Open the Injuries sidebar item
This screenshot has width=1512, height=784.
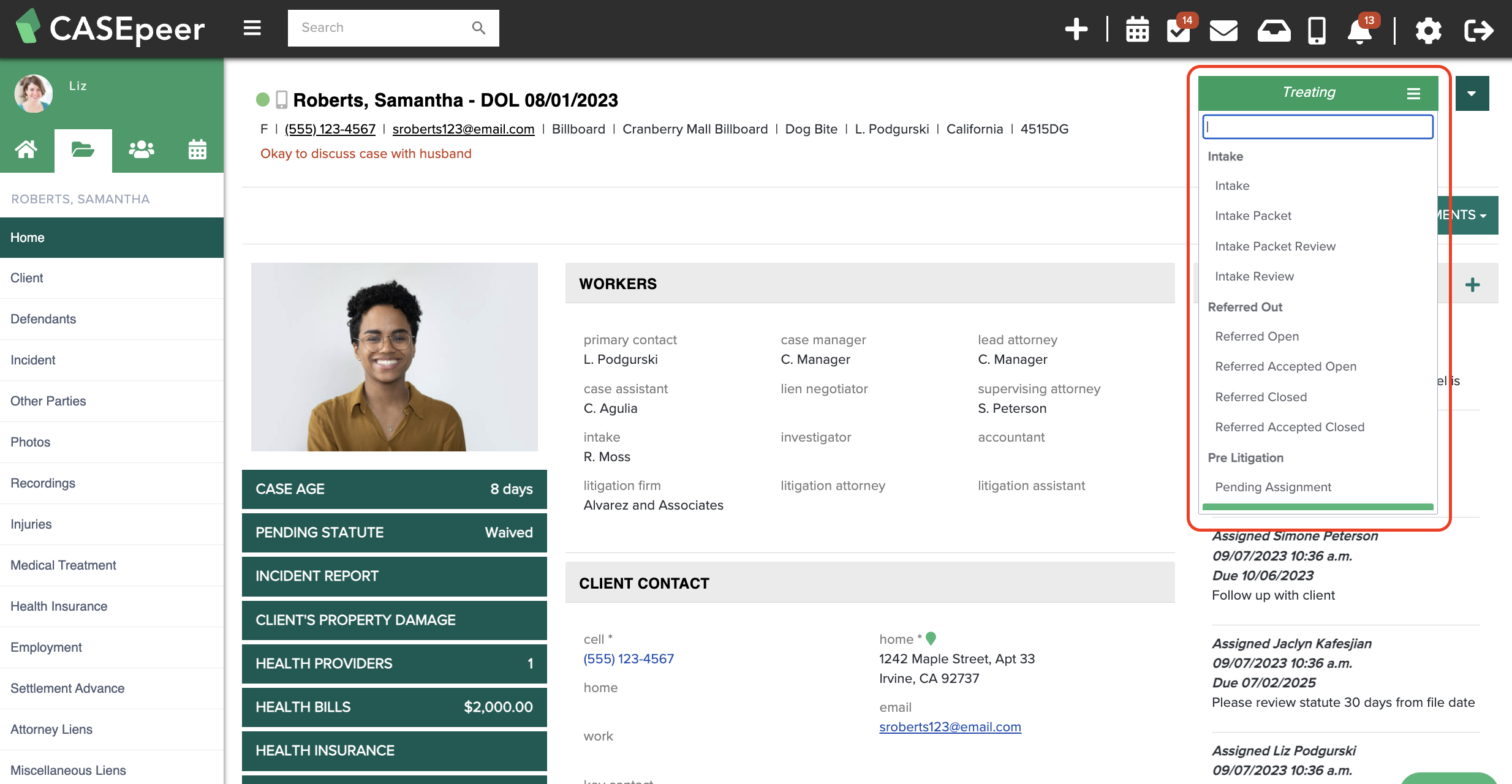point(112,524)
